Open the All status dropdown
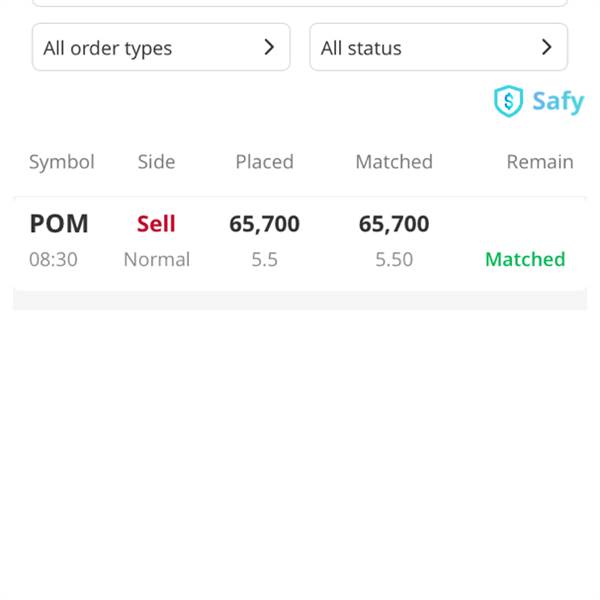Image resolution: width=600 pixels, height=600 pixels. [438, 47]
